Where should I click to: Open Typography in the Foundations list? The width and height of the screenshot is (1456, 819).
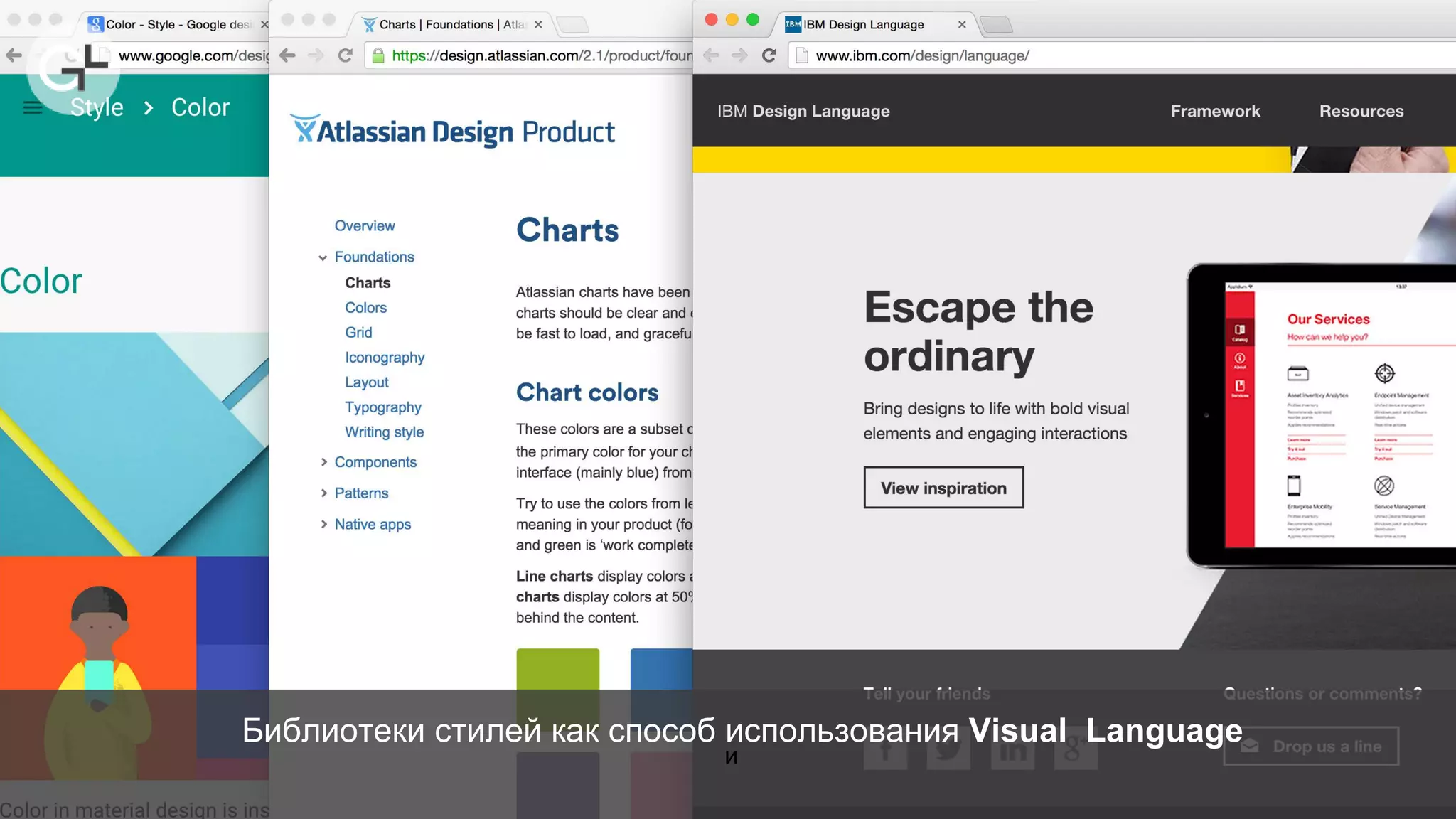pos(383,407)
